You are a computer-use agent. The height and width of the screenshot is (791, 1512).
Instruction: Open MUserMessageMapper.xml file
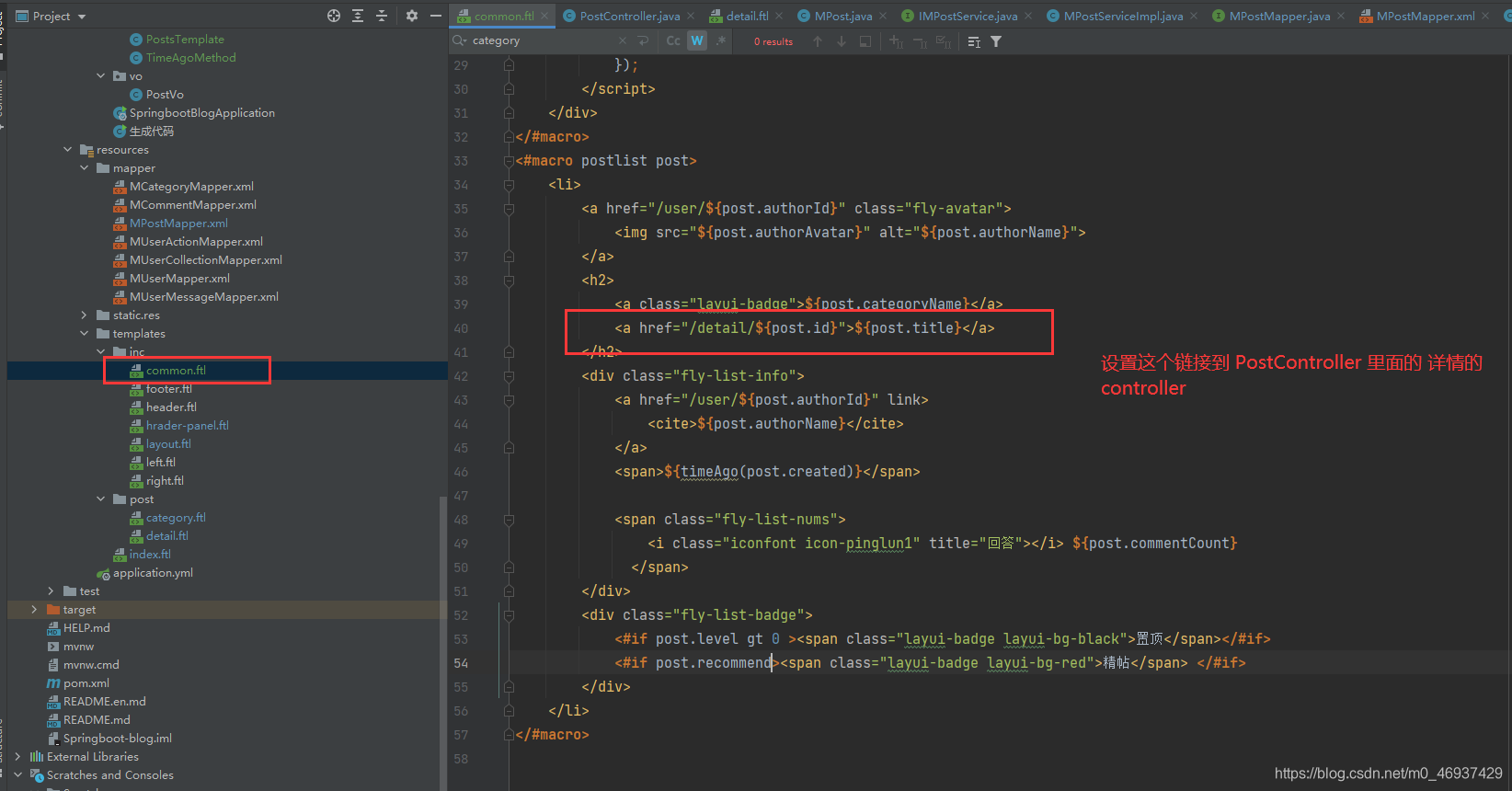click(204, 297)
